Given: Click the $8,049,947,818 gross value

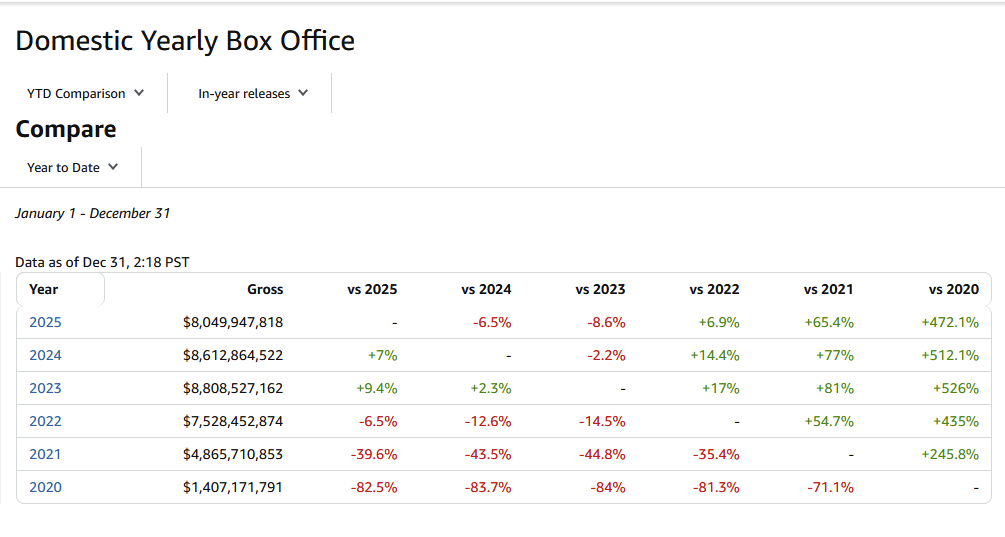Looking at the screenshot, I should click(x=233, y=322).
